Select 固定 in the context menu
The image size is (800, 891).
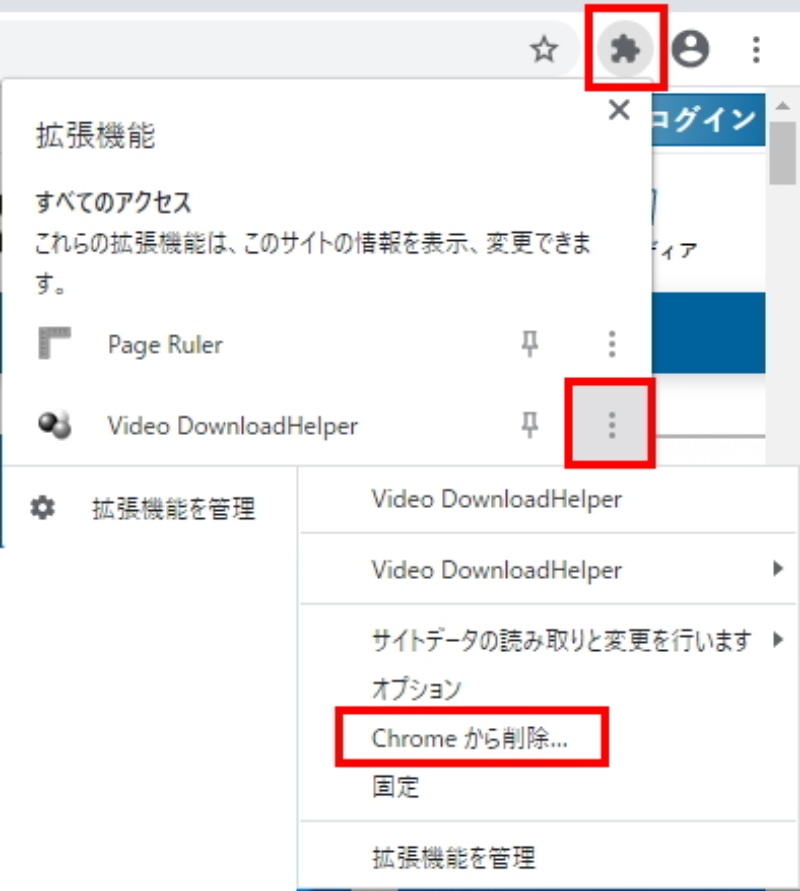point(395,787)
